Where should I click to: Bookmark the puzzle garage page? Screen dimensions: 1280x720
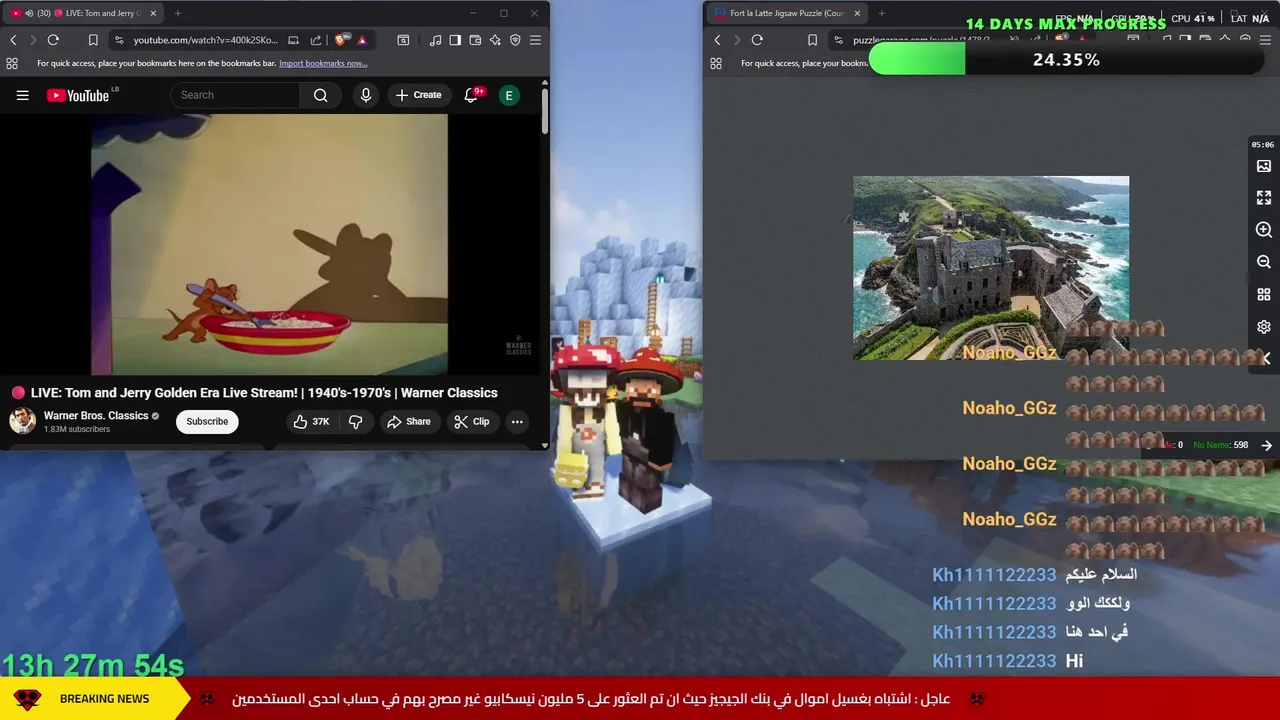(x=812, y=40)
